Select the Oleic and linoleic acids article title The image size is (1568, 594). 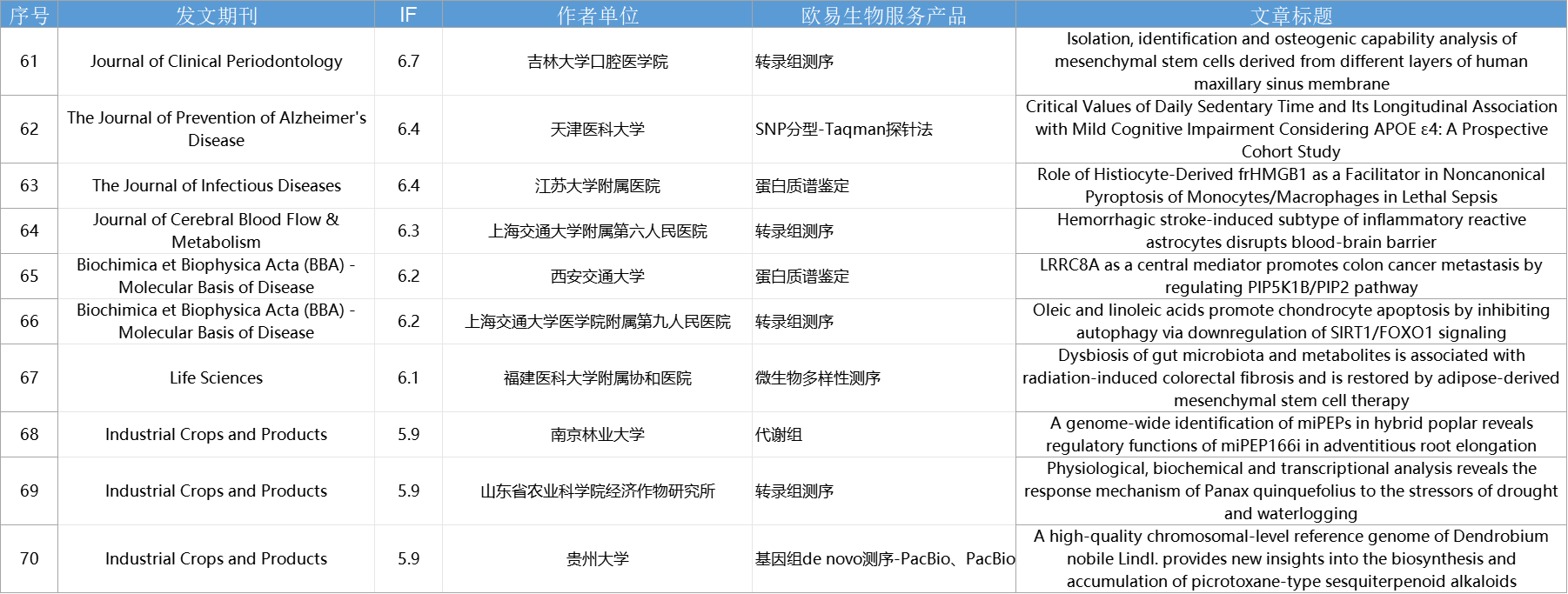tap(1291, 322)
